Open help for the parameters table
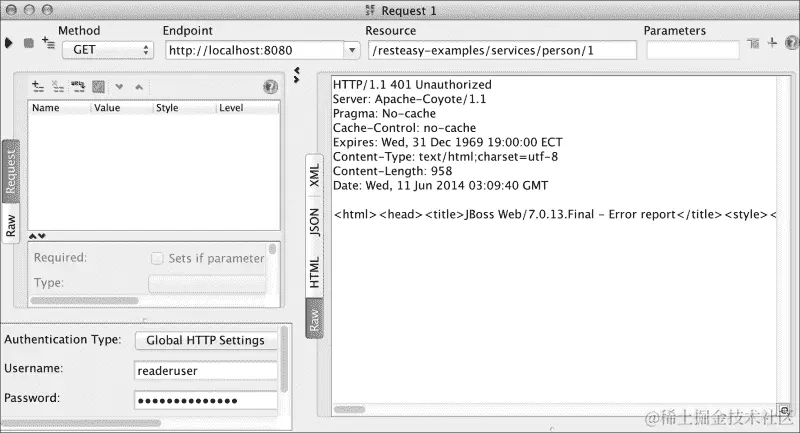This screenshot has width=800, height=433. coord(270,87)
